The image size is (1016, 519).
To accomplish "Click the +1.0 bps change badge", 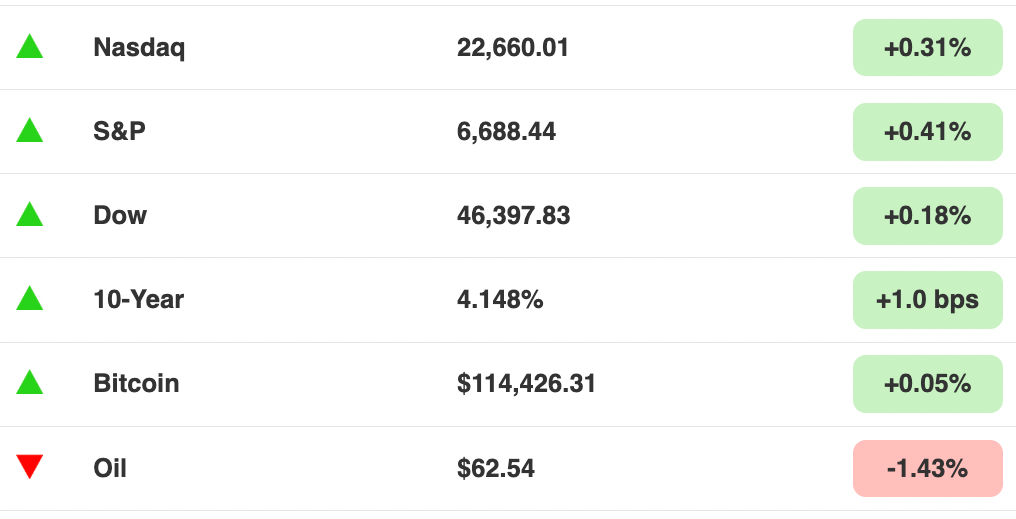I will tap(927, 300).
